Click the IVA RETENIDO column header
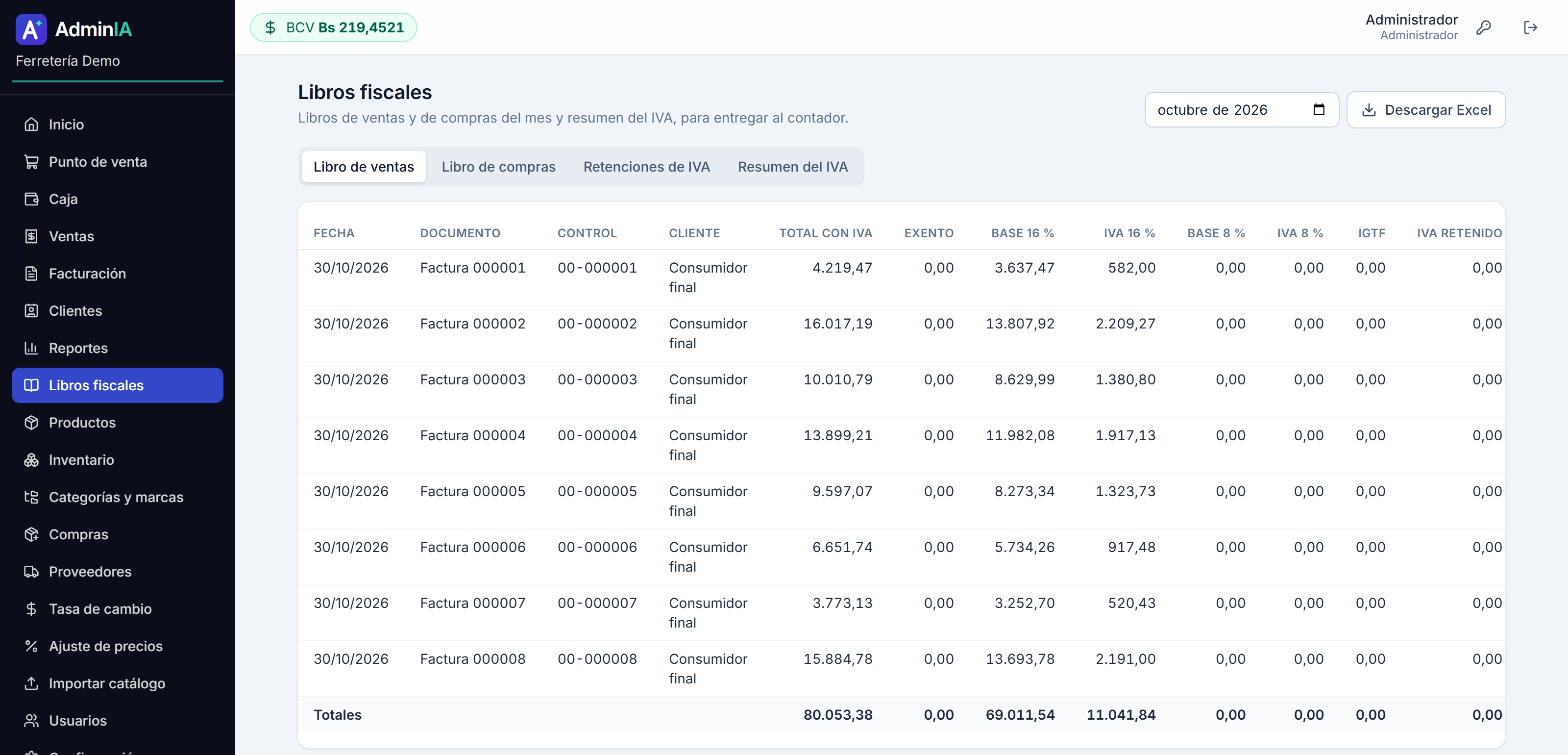Viewport: 1568px width, 755px height. click(1459, 233)
